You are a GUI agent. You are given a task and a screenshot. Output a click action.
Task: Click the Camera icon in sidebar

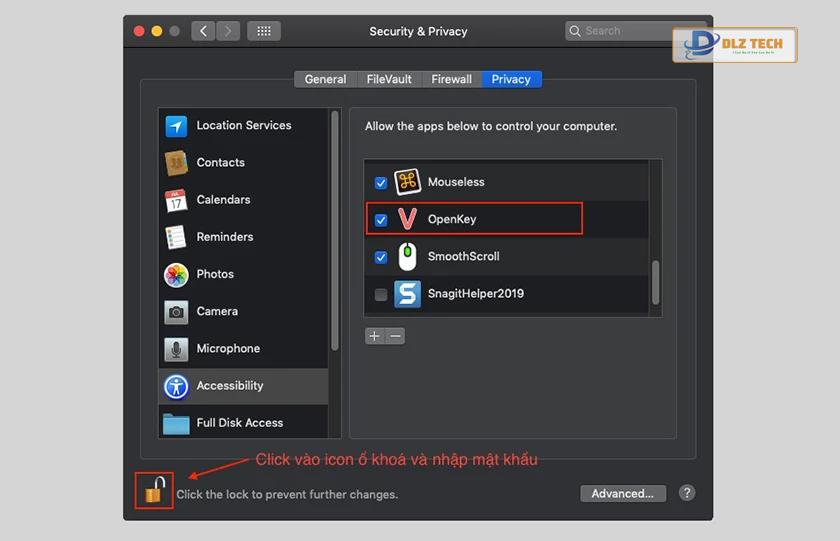pyautogui.click(x=176, y=312)
